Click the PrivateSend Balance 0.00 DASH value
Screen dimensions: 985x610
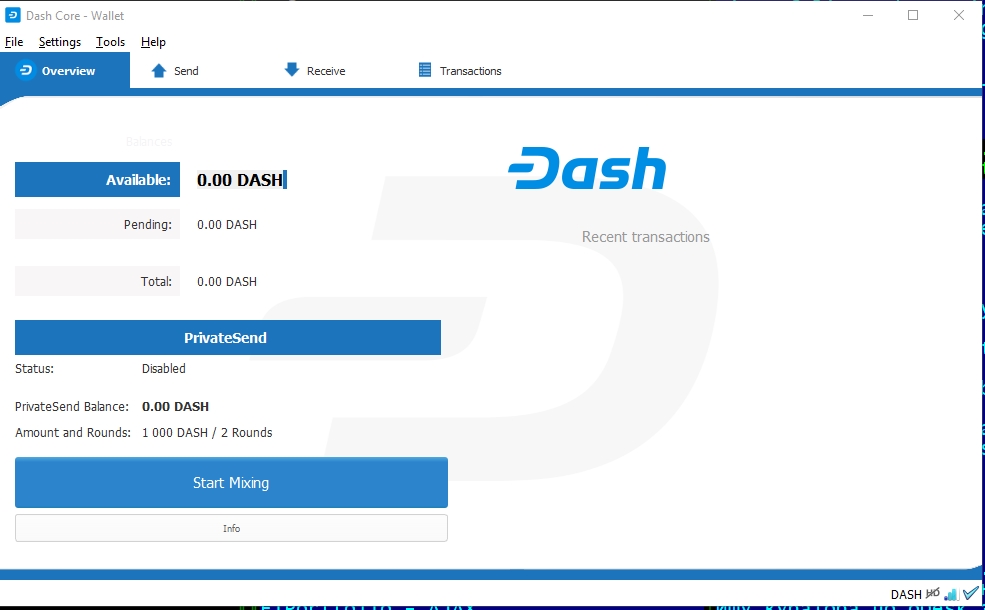coord(175,407)
